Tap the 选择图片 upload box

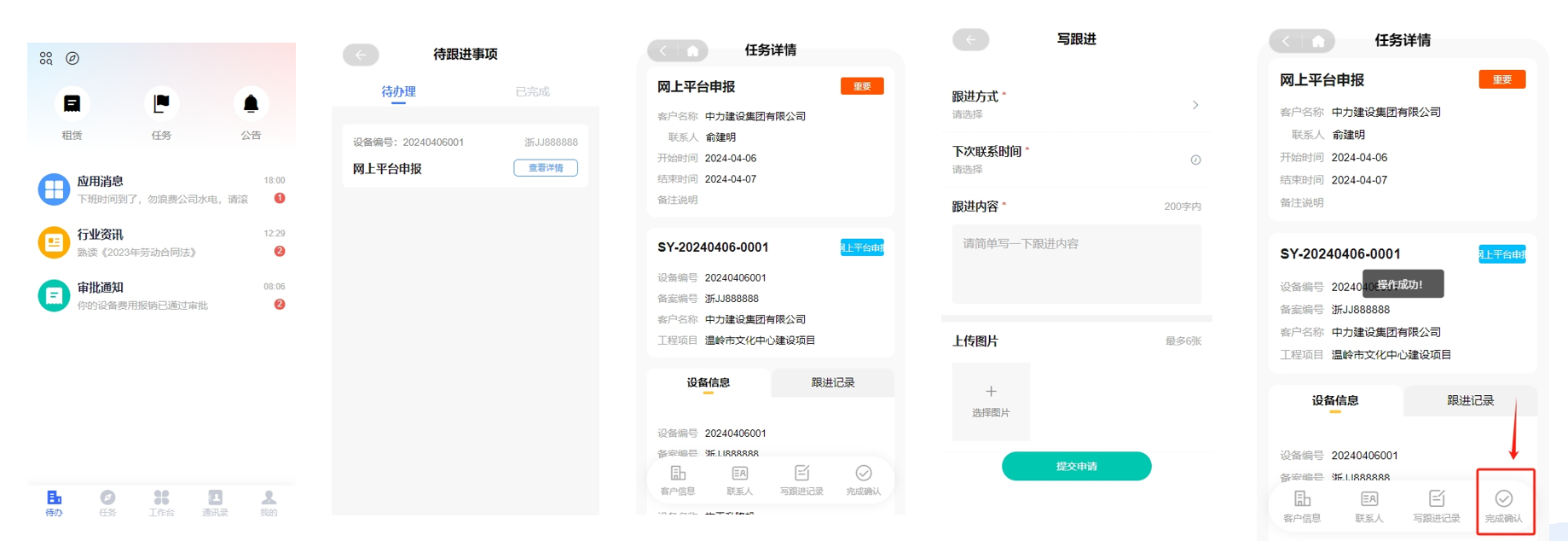[x=991, y=401]
